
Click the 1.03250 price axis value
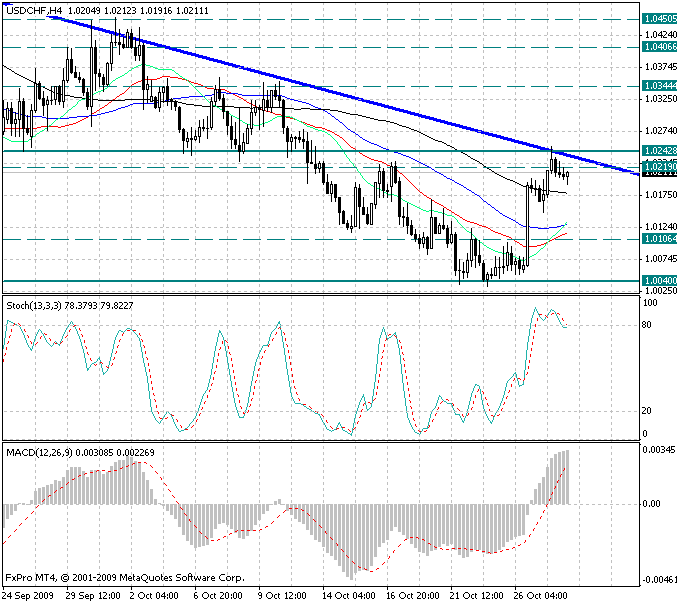click(661, 99)
